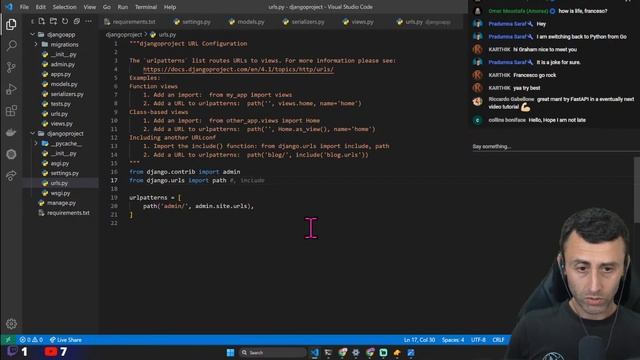The height and width of the screenshot is (360, 640).
Task: Open errors and warnings count in status bar
Action: click(x=31, y=340)
